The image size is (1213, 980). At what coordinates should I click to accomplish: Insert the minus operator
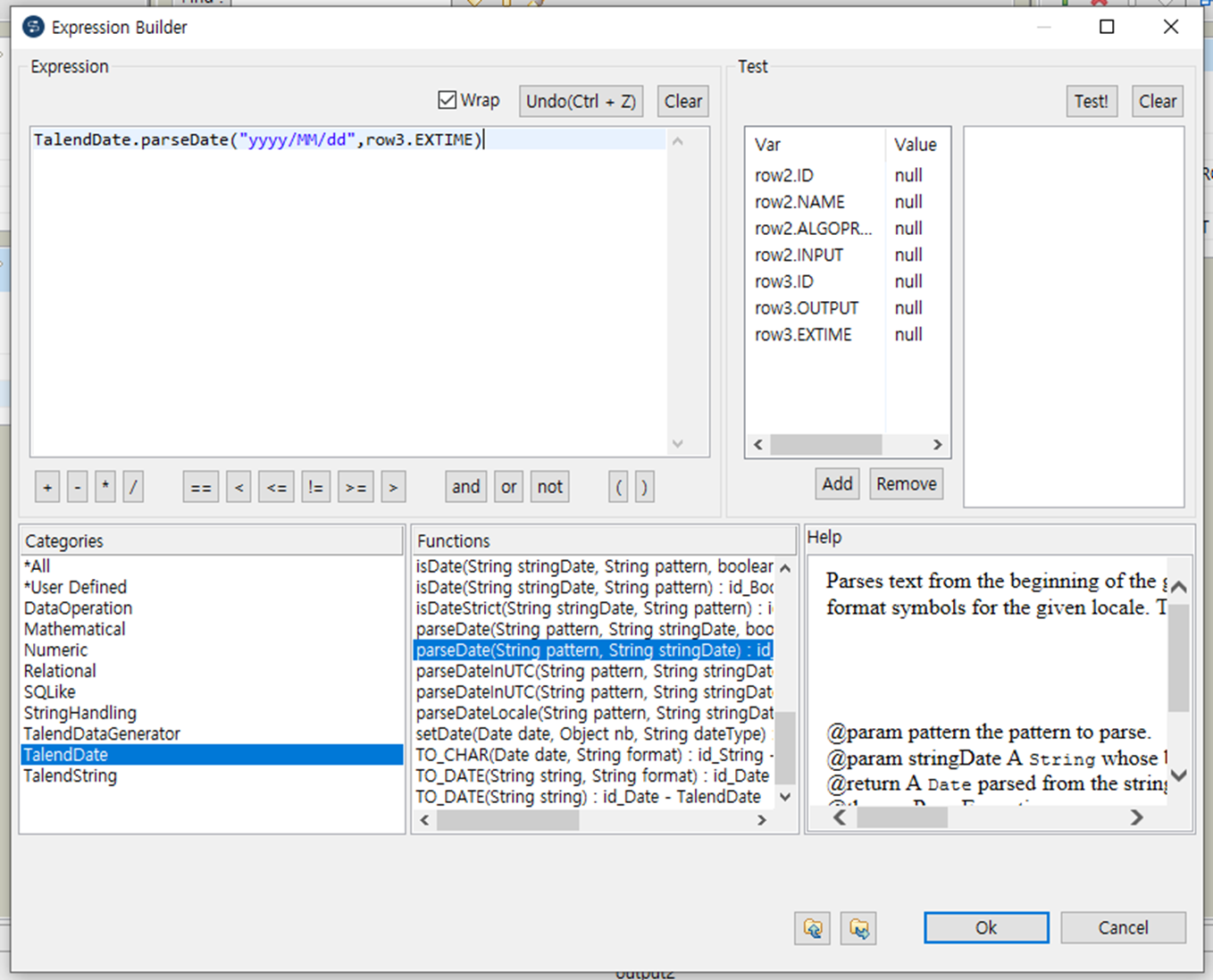[x=78, y=487]
